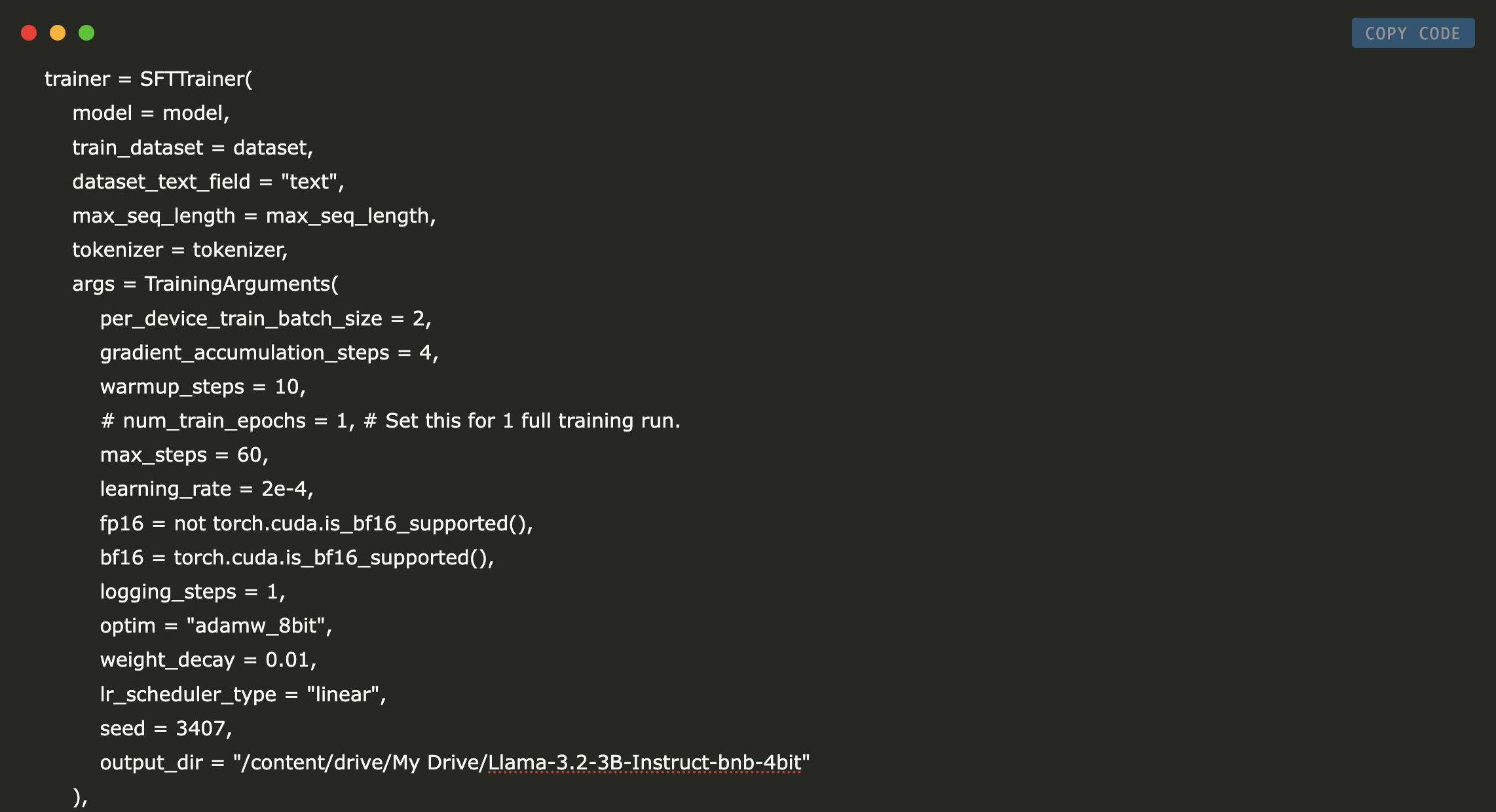Click the logging_steps parameter name

tap(168, 592)
